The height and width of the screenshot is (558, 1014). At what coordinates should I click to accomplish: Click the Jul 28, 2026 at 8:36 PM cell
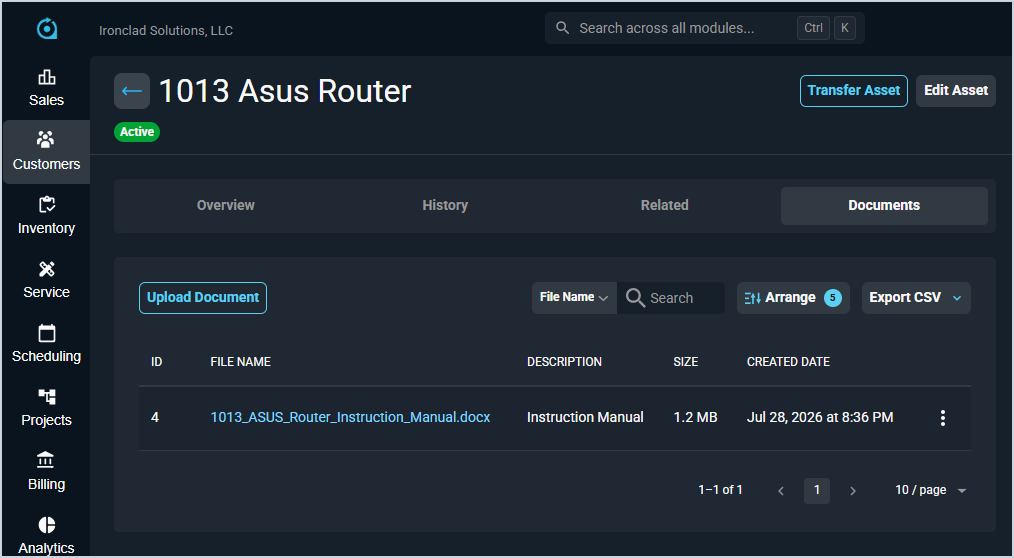coord(820,418)
